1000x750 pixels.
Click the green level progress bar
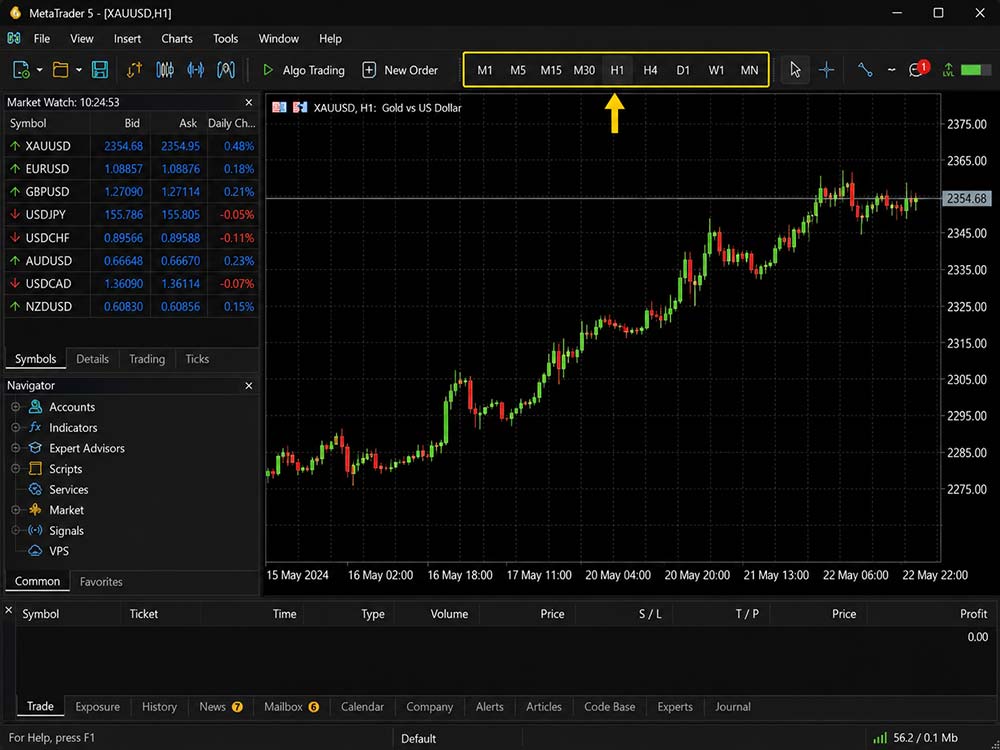click(x=976, y=70)
